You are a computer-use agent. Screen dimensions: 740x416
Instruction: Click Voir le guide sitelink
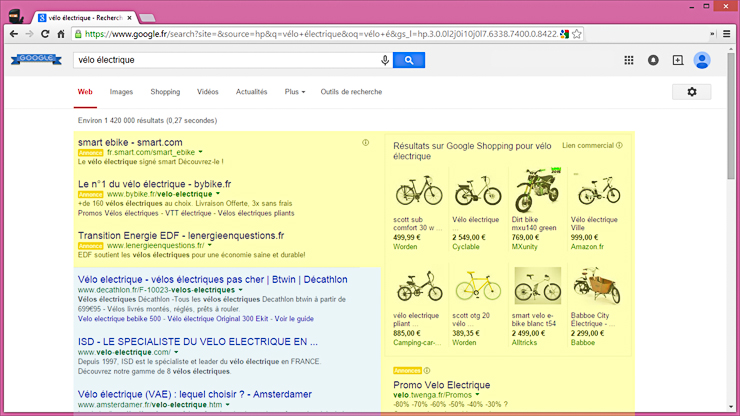coord(294,319)
